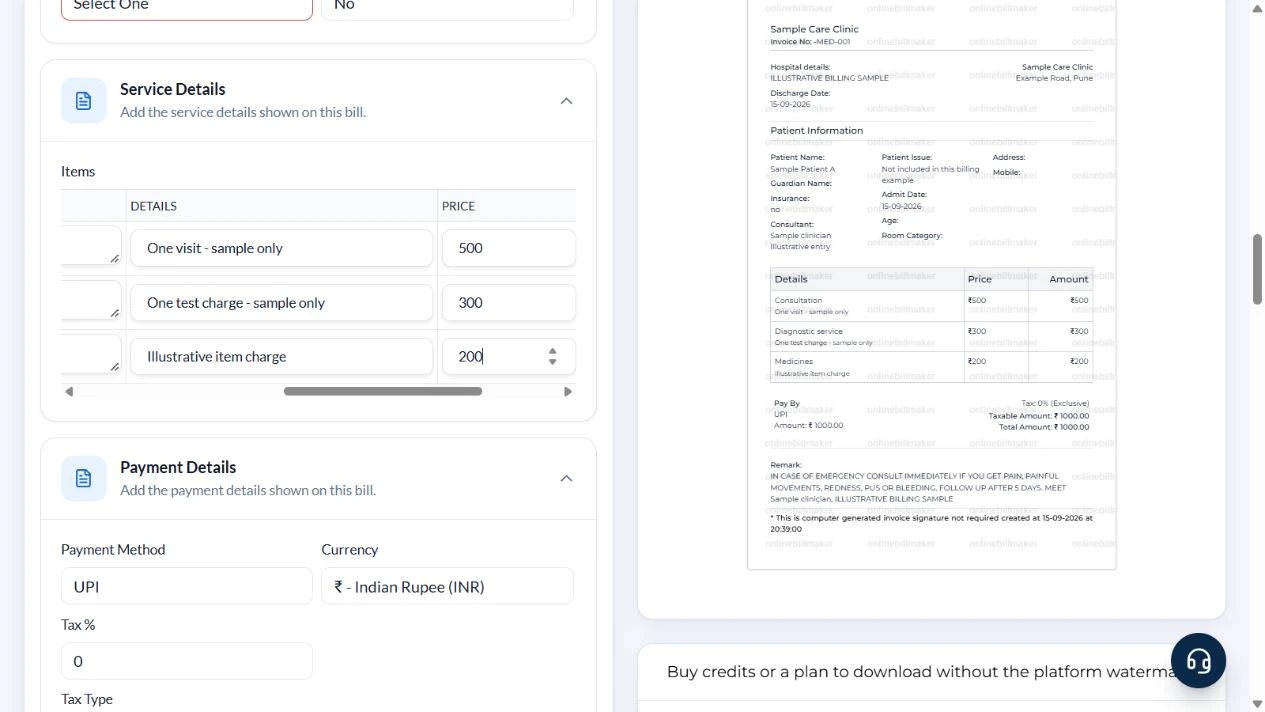The width and height of the screenshot is (1265, 712).
Task: Open the Currency dropdown showing Indian Rupee
Action: 447,586
